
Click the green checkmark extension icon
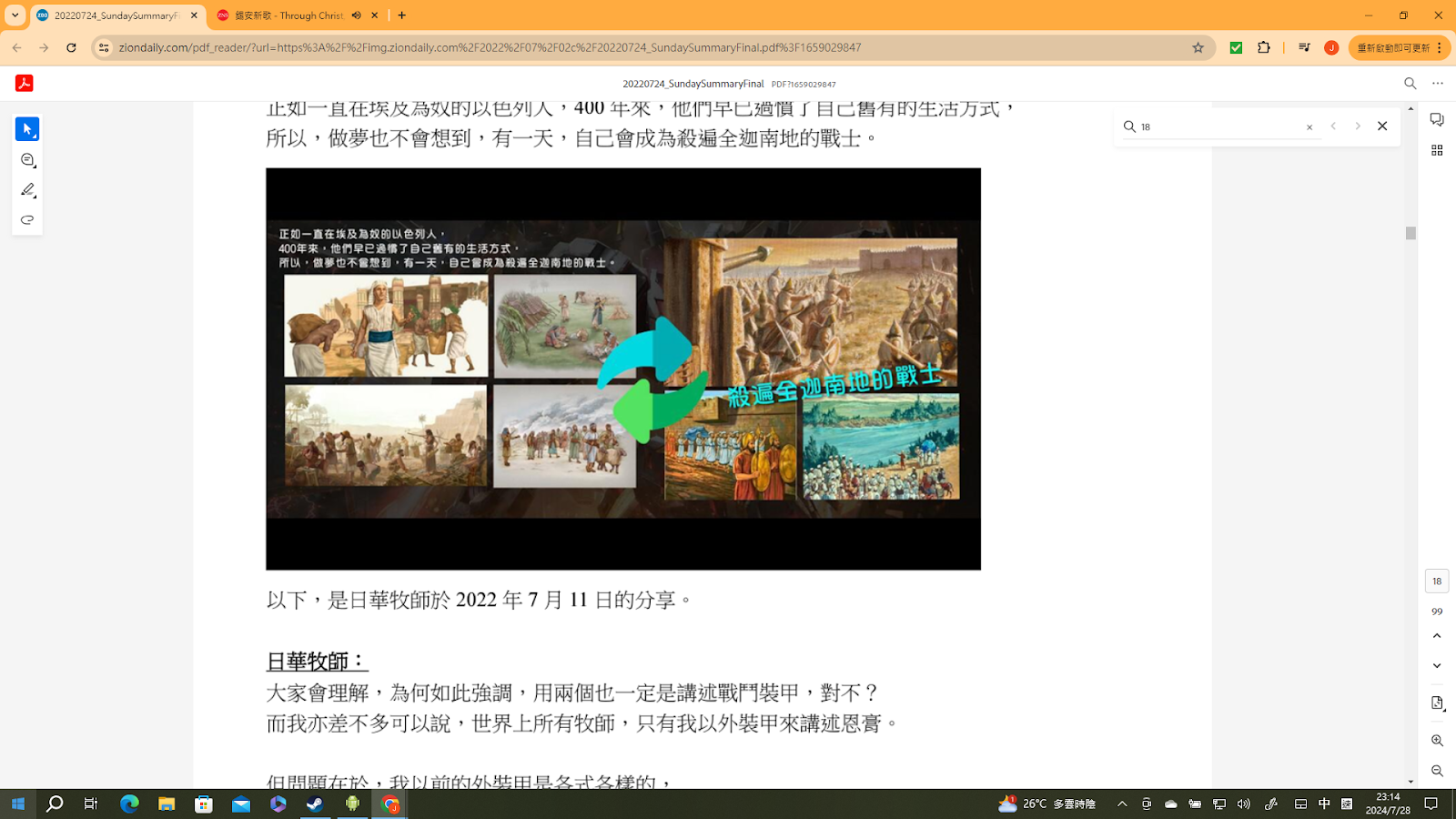click(1236, 47)
